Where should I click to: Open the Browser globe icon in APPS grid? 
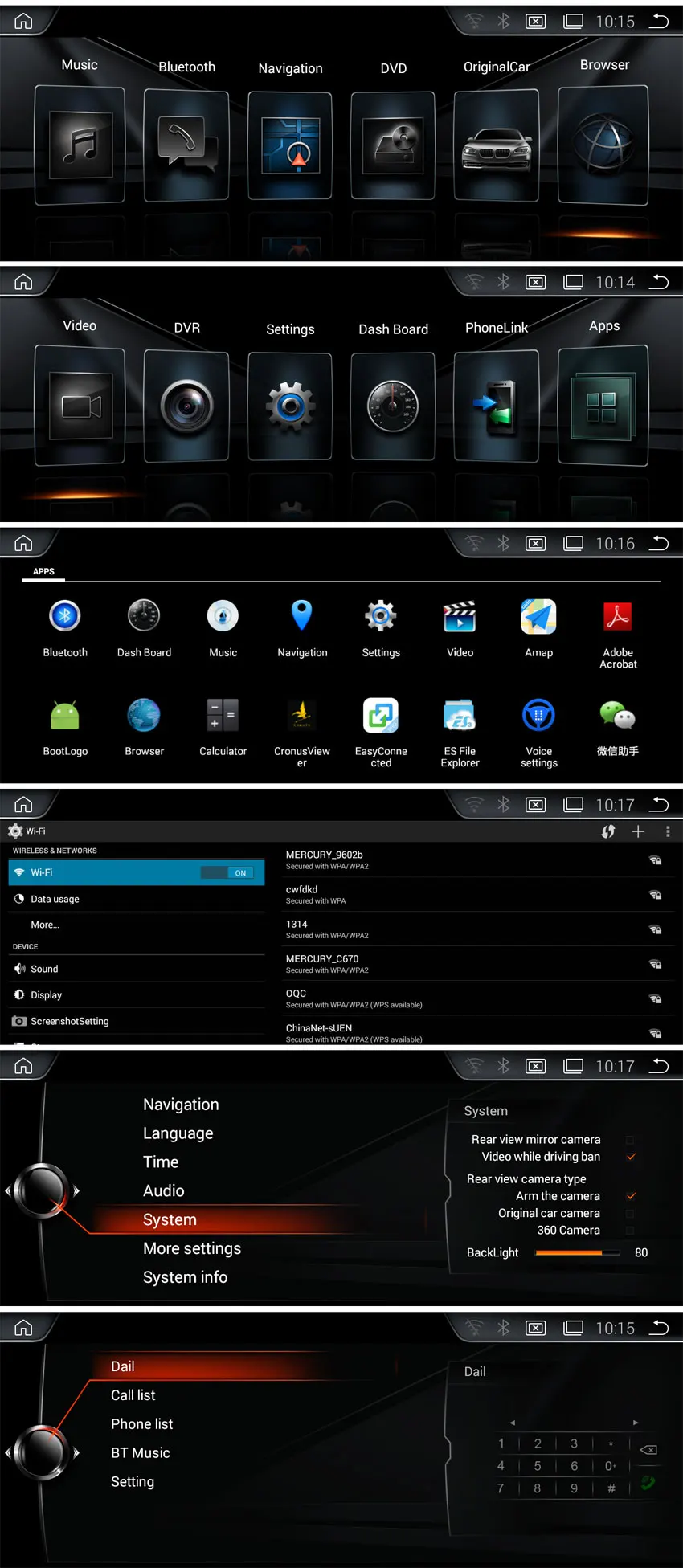pos(144,715)
